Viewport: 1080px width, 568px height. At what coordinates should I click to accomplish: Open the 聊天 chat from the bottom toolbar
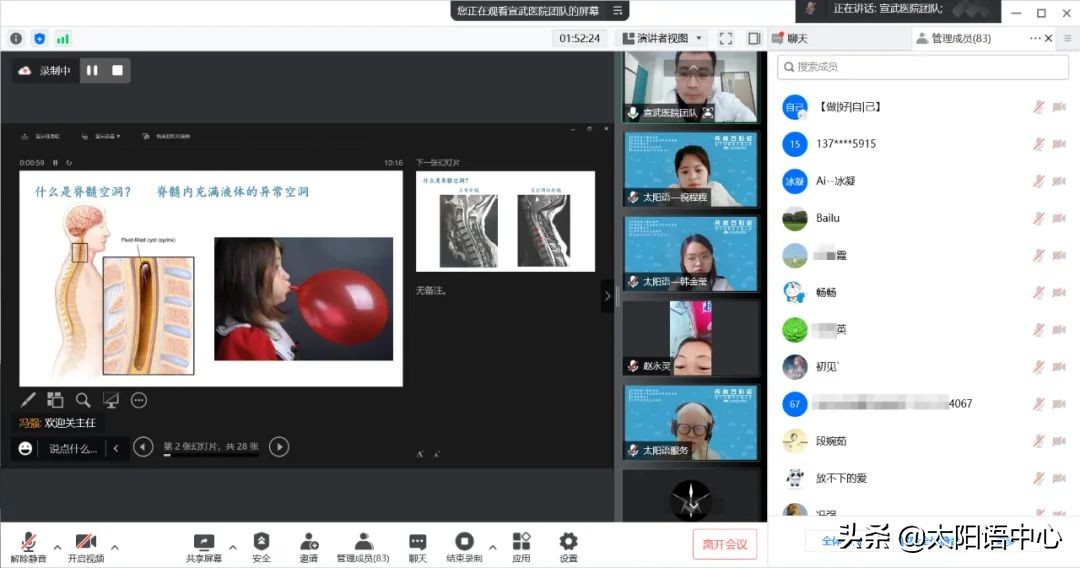pyautogui.click(x=417, y=547)
